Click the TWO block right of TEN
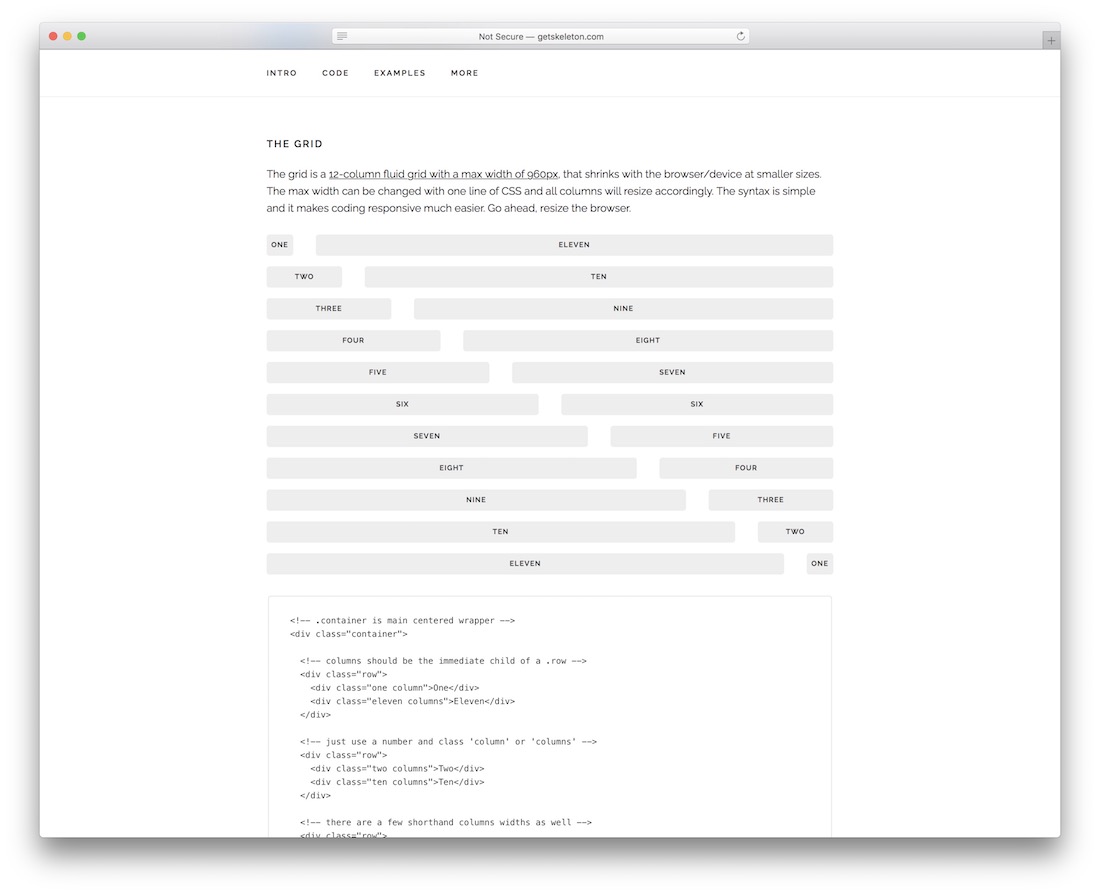Viewport: 1100px width, 894px height. [795, 532]
